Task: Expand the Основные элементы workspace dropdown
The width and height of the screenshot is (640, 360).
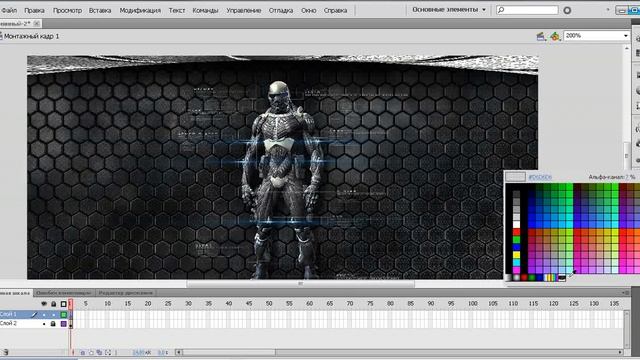Action: click(449, 9)
